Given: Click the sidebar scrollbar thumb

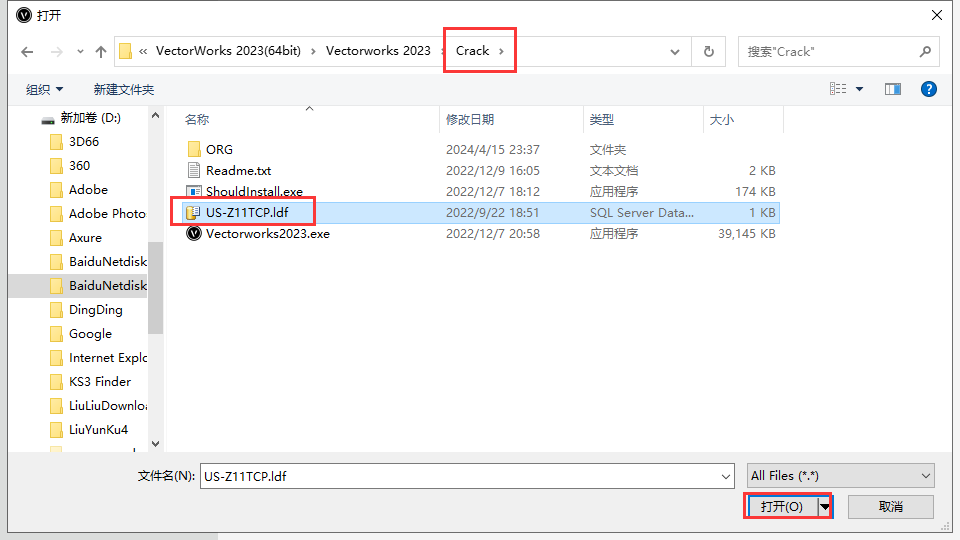Looking at the screenshot, I should 156,288.
